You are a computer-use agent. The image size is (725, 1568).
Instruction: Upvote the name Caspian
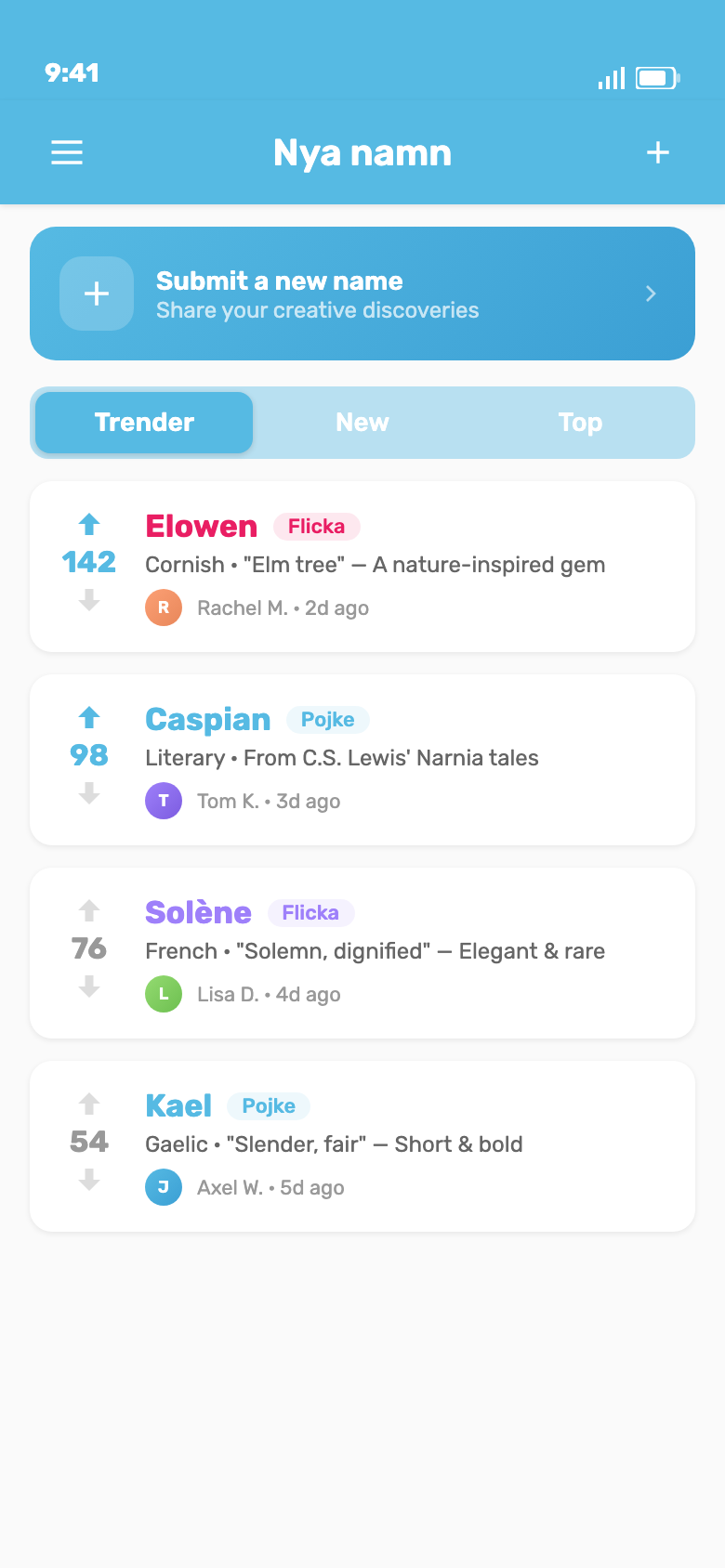[x=89, y=718]
